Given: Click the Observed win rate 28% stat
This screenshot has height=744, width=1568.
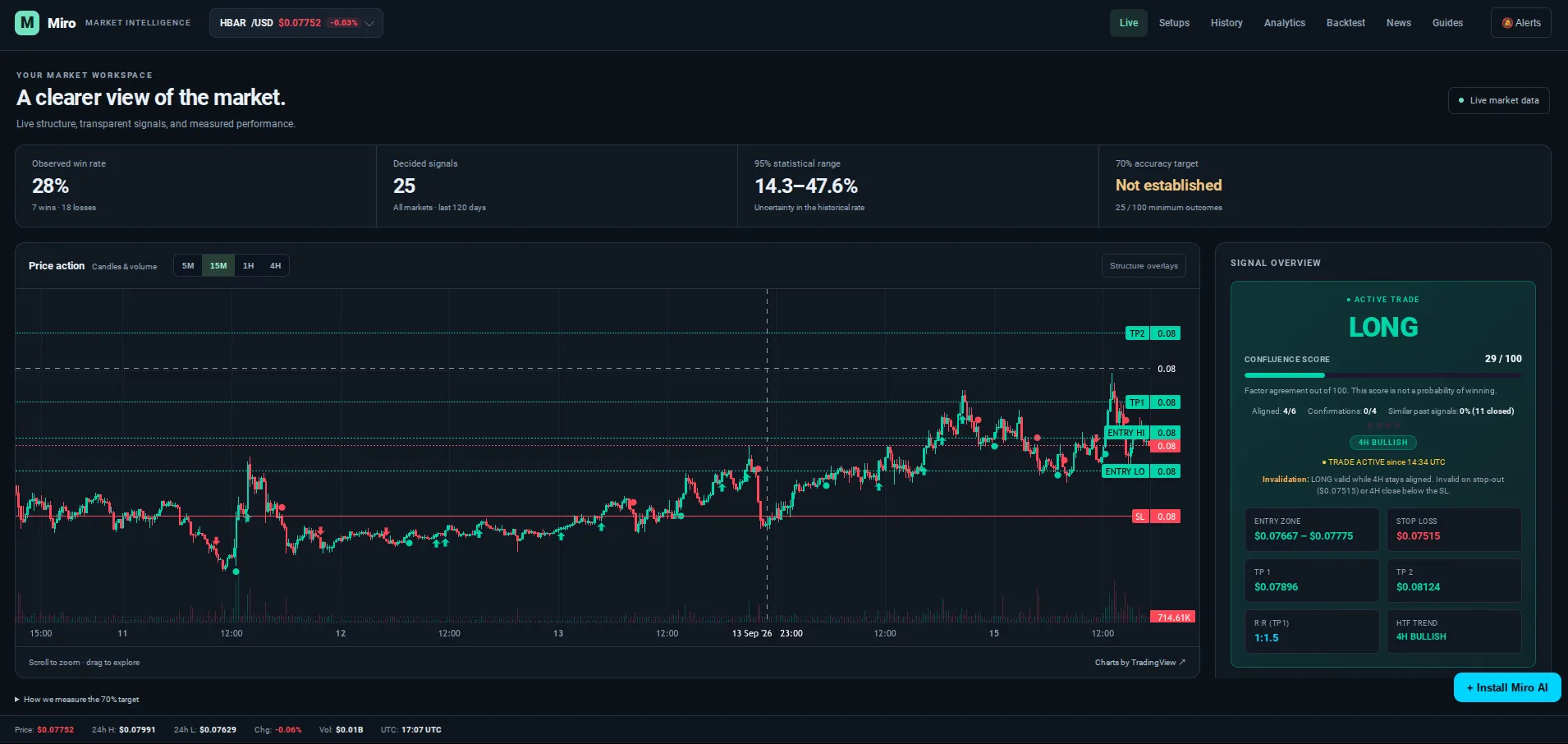Looking at the screenshot, I should (x=195, y=186).
